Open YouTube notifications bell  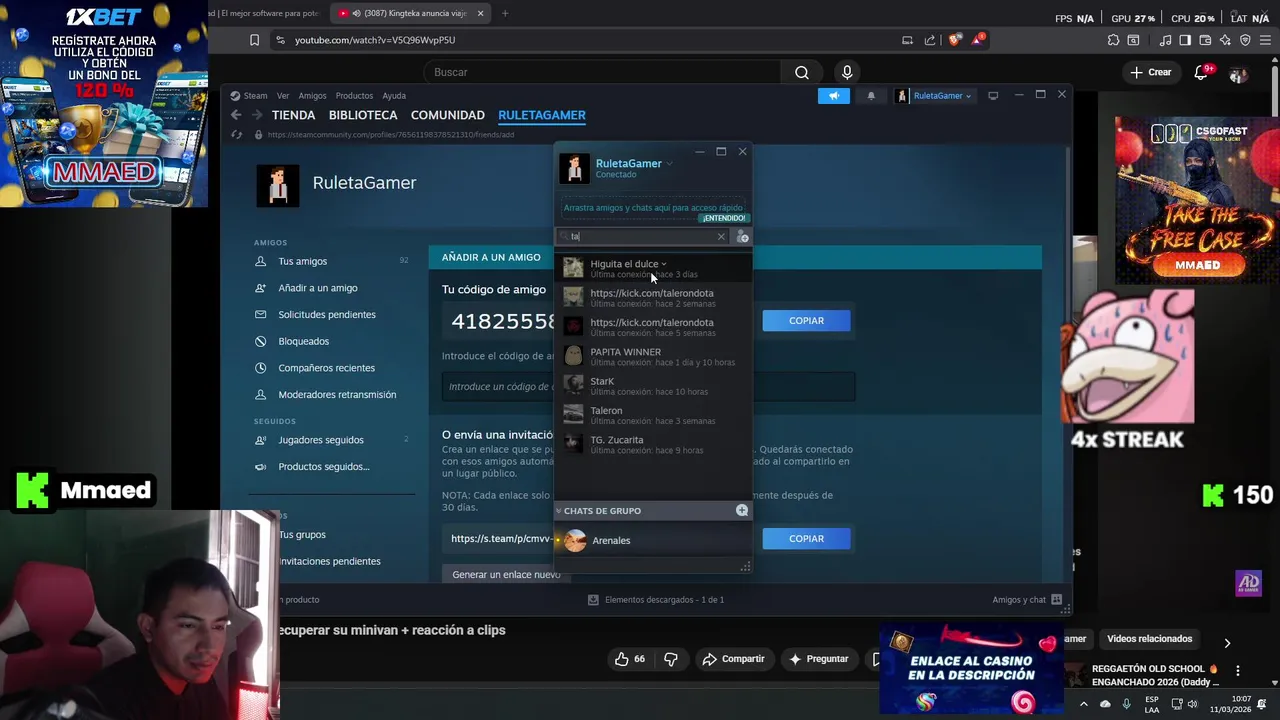1202,72
